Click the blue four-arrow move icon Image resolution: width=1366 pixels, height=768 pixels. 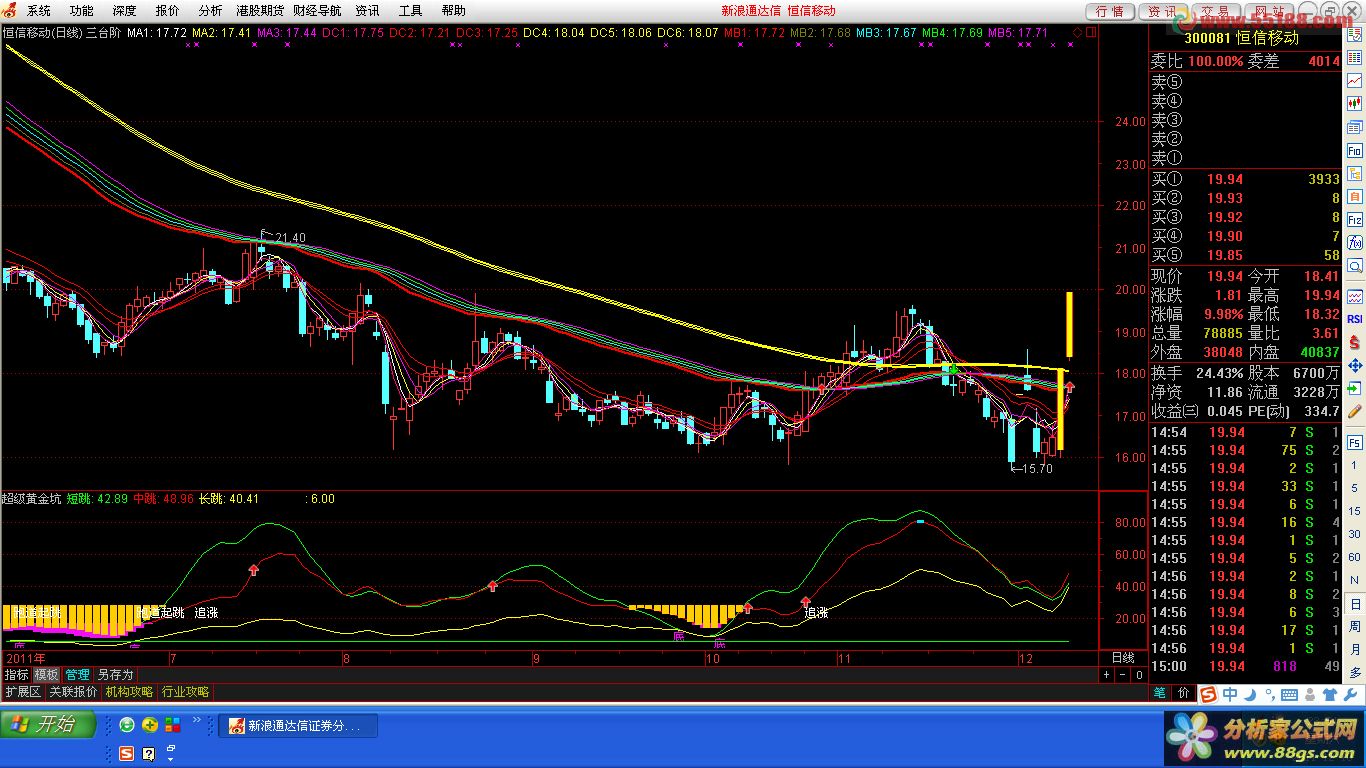[1354, 366]
